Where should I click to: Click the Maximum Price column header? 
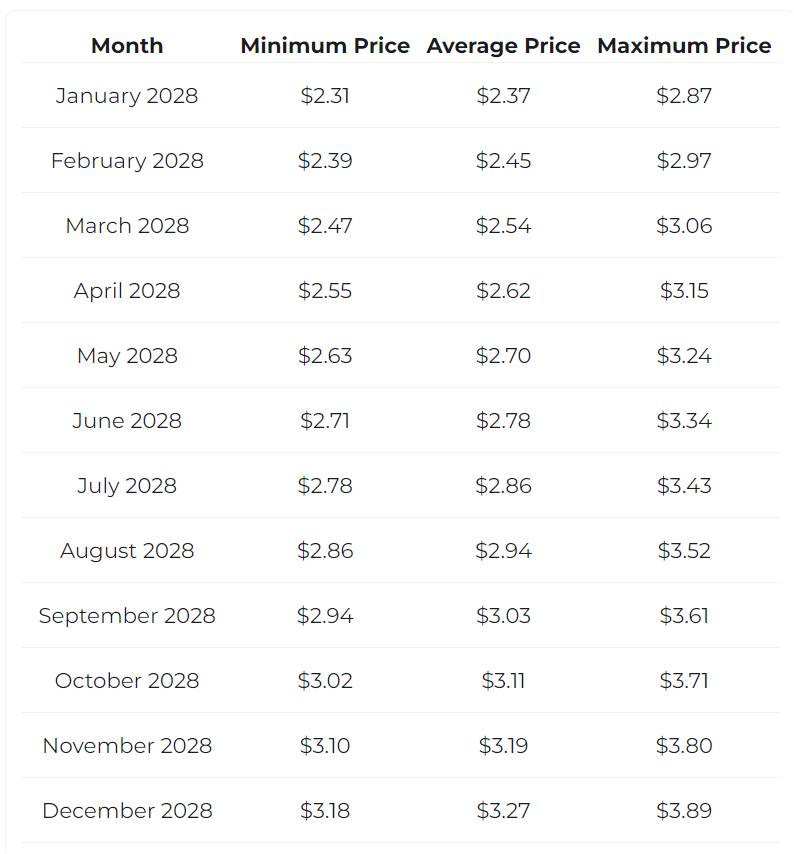point(684,46)
